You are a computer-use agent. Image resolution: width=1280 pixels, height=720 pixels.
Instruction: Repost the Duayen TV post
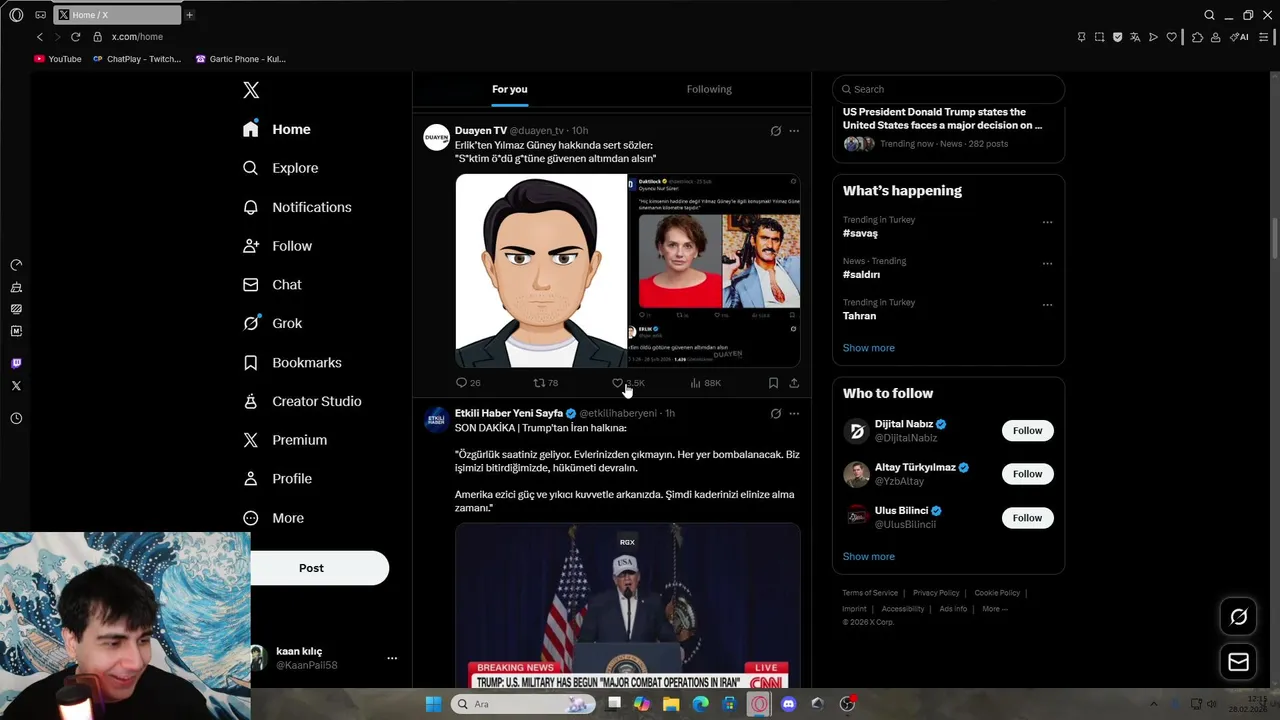[x=545, y=383]
